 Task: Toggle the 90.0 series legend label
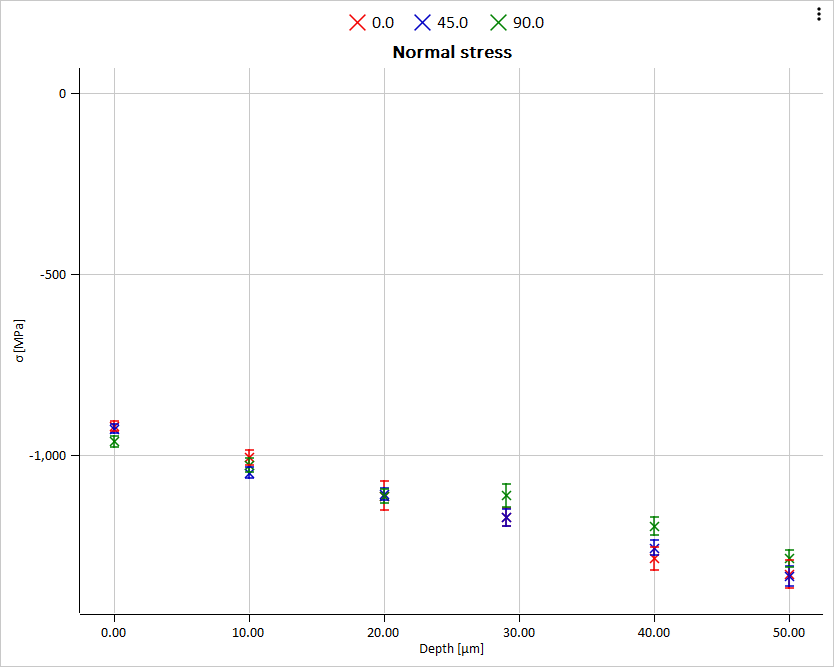[528, 23]
